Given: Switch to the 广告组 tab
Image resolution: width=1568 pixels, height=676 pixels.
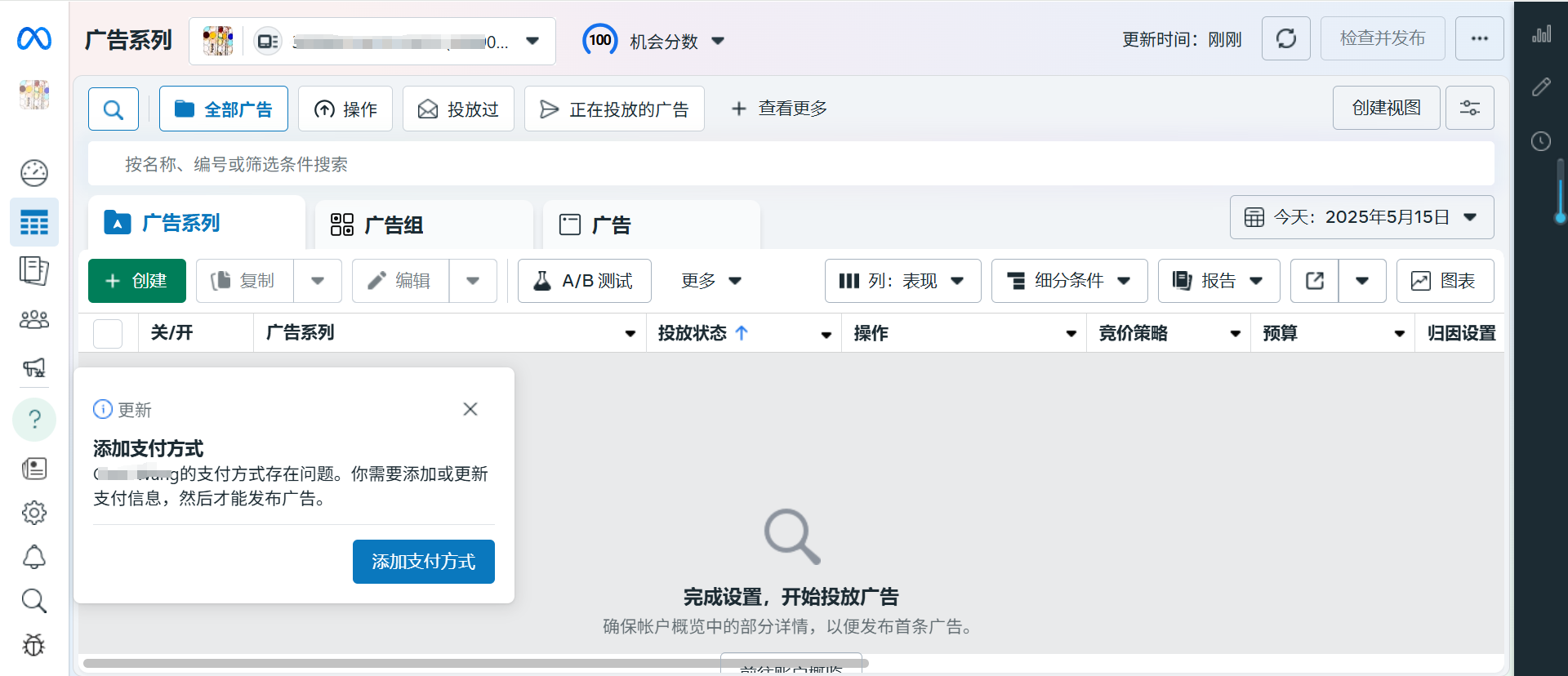Looking at the screenshot, I should [424, 225].
